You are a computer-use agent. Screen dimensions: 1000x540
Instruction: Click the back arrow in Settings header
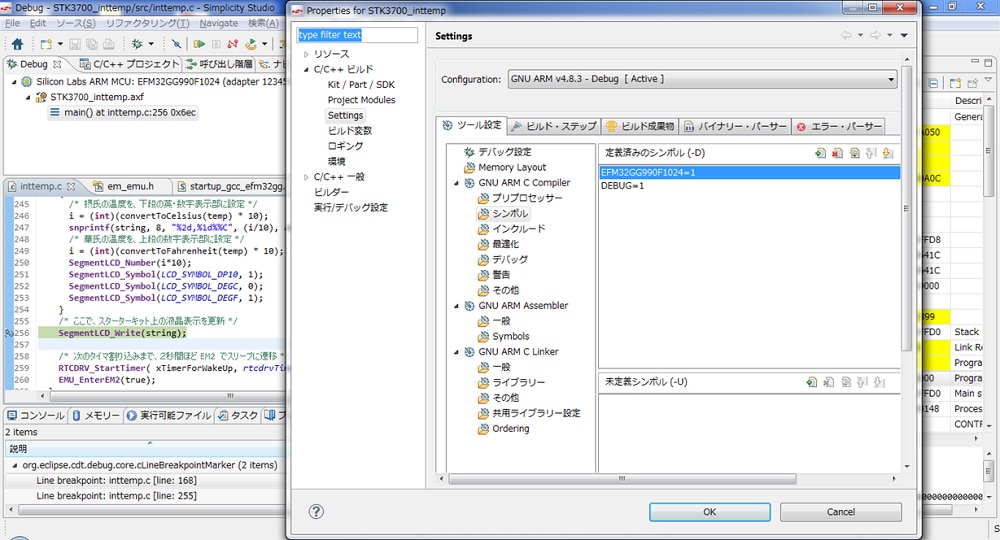click(846, 35)
